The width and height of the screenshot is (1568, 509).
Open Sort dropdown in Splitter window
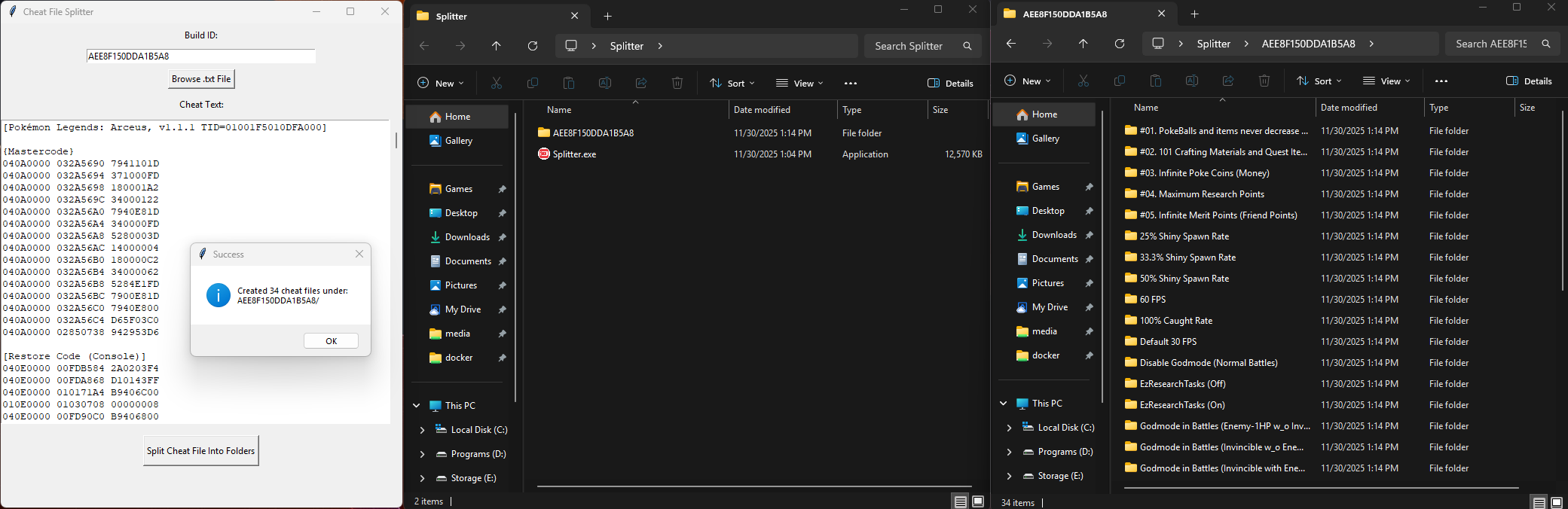[732, 84]
